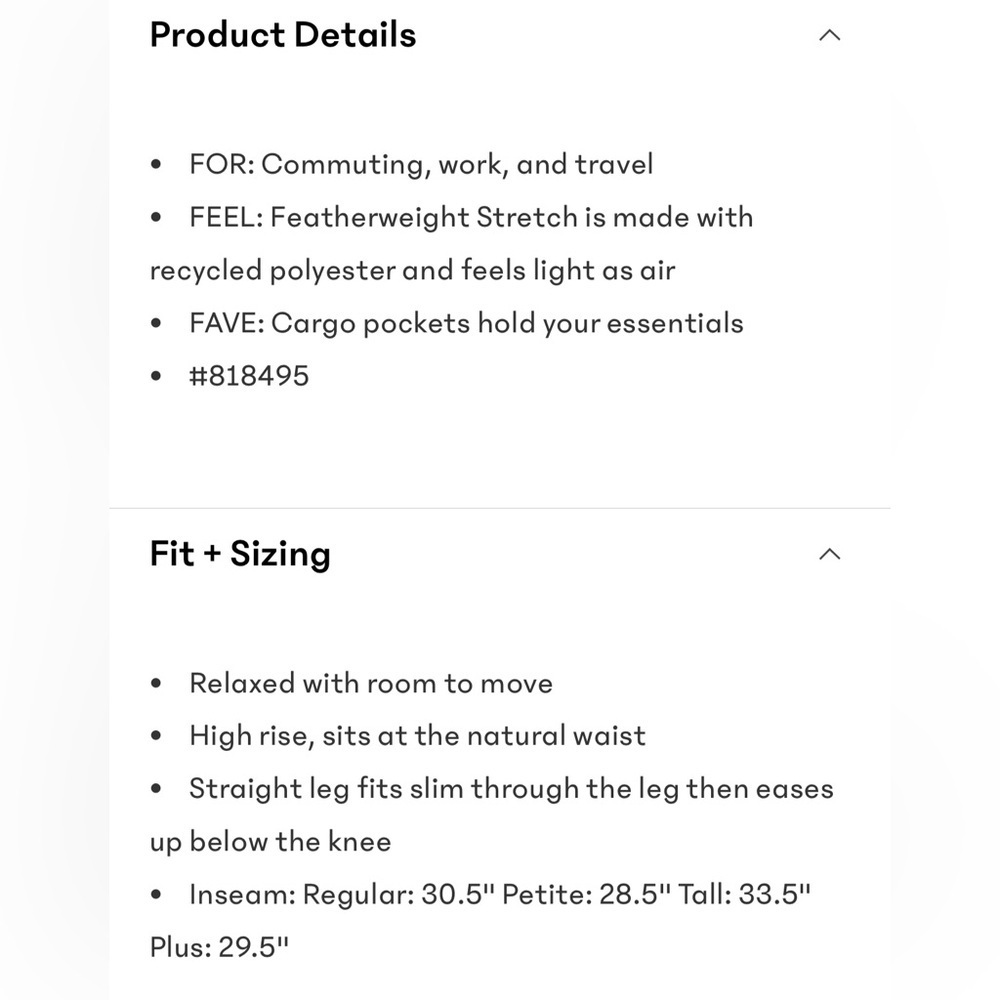The image size is (1000, 1000).
Task: Collapse the Fit + Sizing chevron arrow
Action: [x=829, y=554]
